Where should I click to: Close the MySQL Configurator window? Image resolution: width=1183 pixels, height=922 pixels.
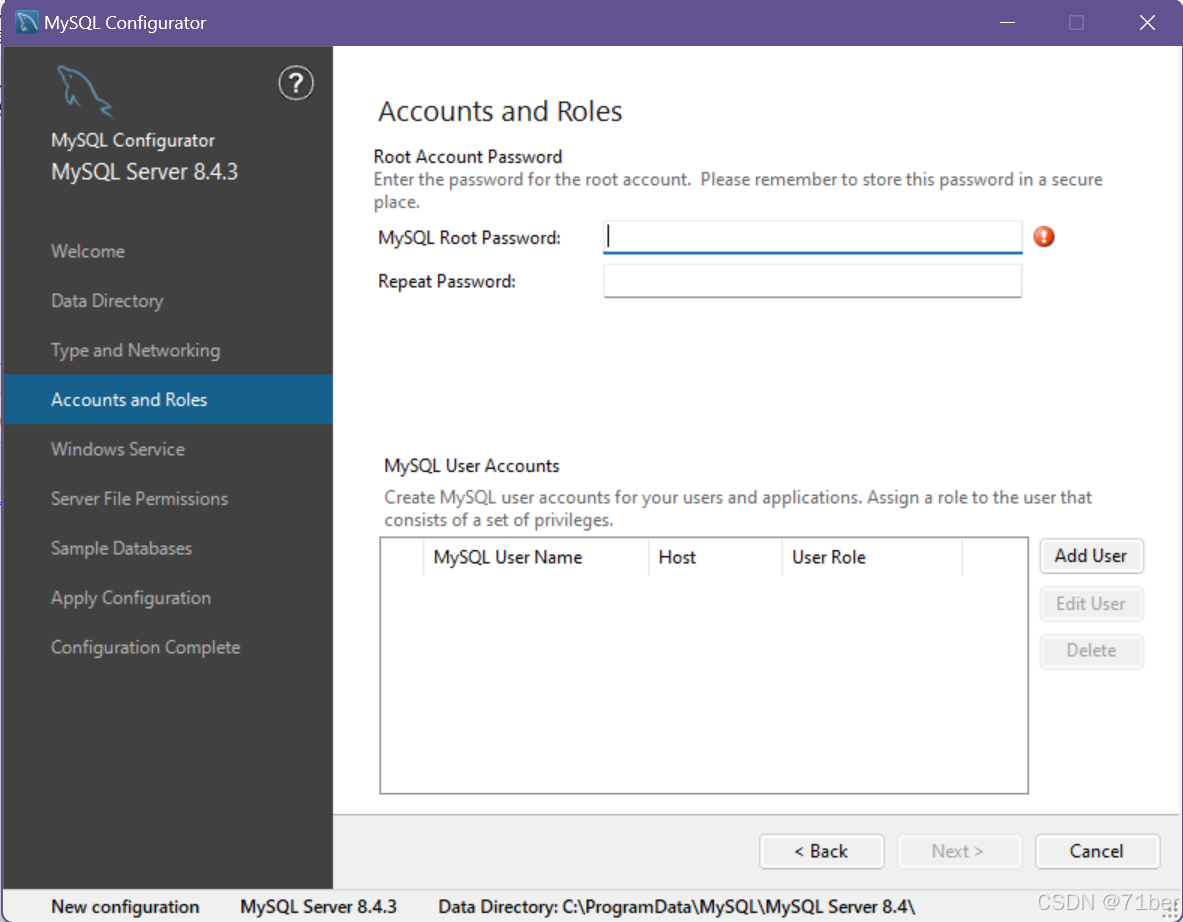click(x=1148, y=23)
